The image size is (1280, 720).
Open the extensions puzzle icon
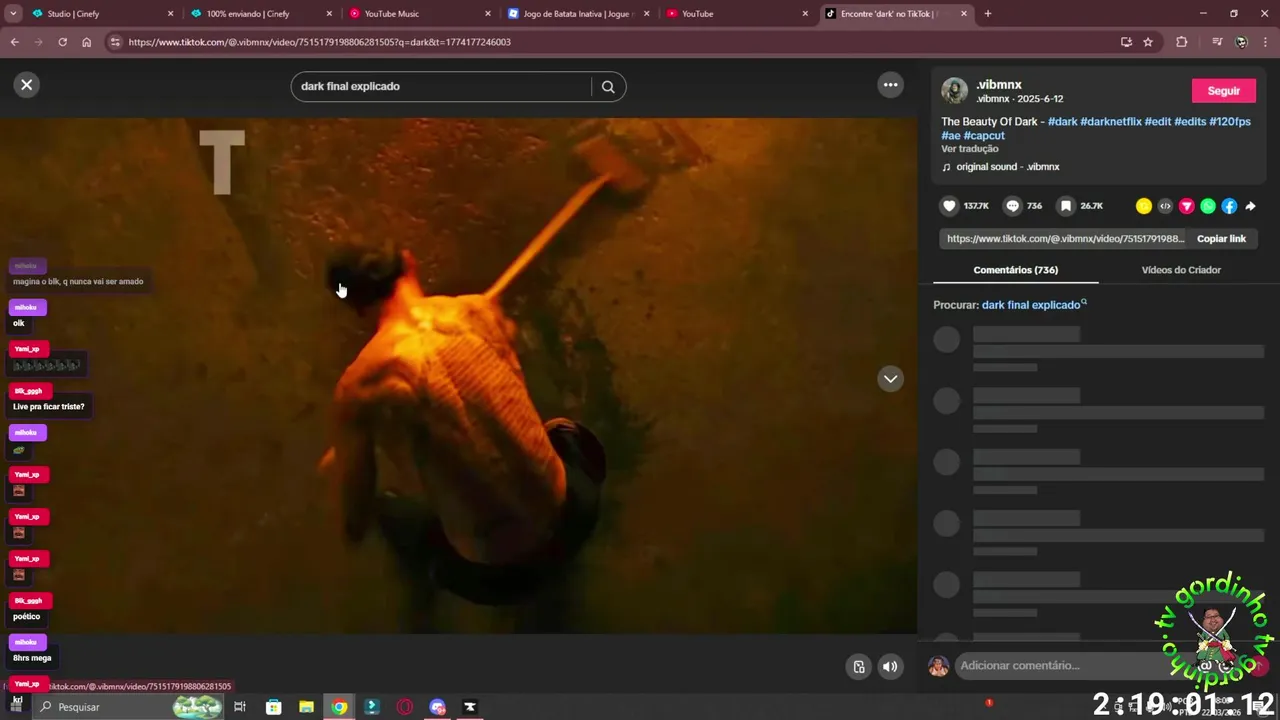pyautogui.click(x=1182, y=42)
